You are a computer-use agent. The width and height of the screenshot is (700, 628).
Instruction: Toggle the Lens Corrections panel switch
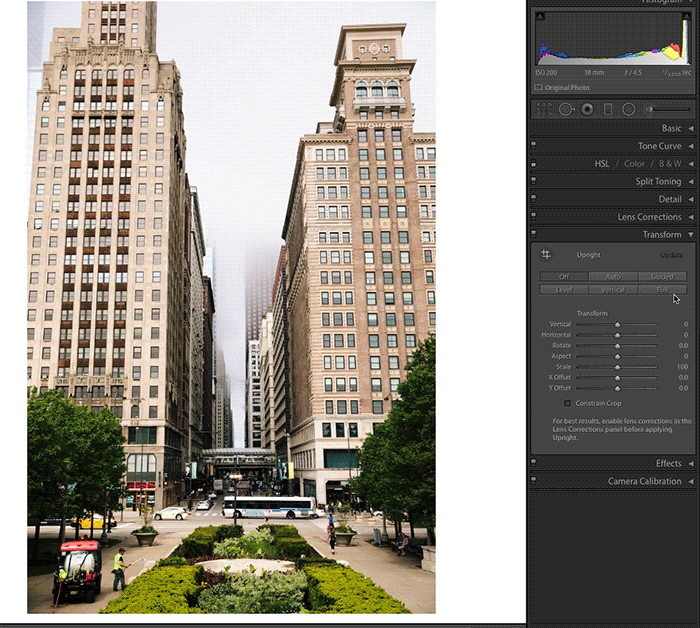click(533, 216)
